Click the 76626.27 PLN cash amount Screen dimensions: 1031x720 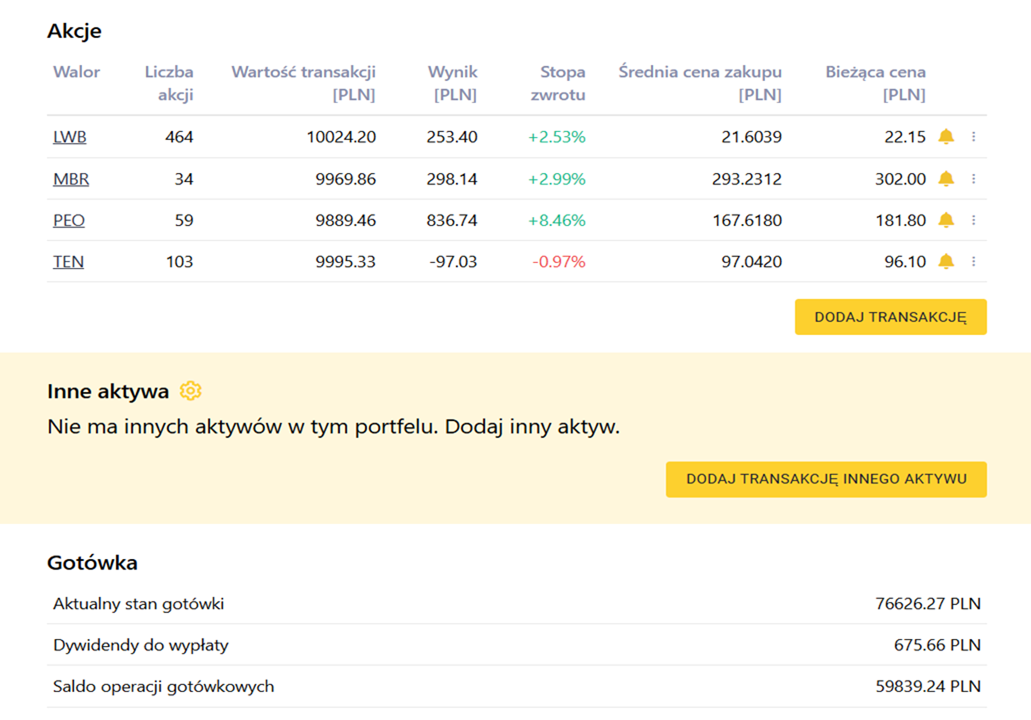928,604
